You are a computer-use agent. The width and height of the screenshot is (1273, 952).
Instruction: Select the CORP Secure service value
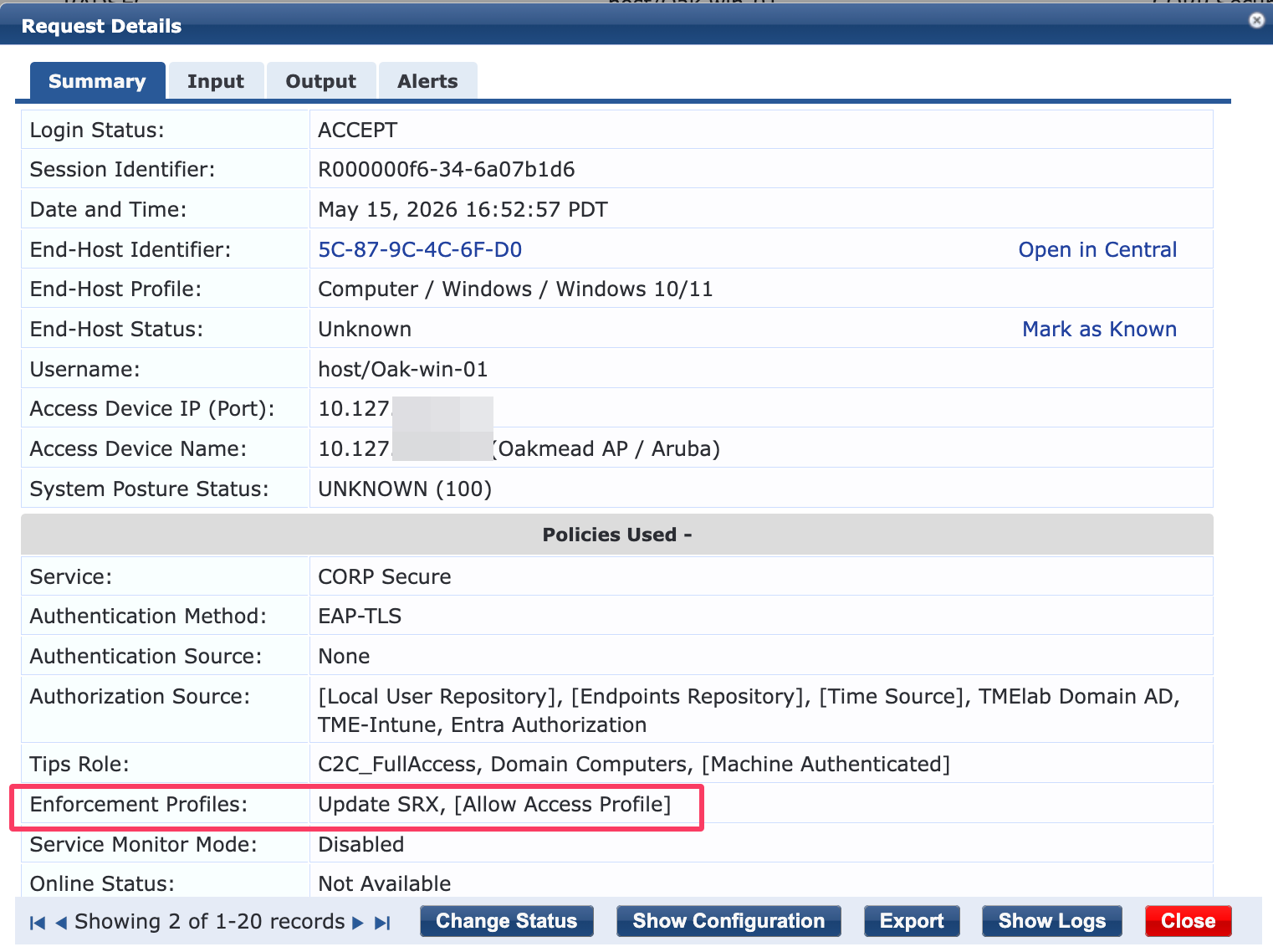pyautogui.click(x=385, y=576)
